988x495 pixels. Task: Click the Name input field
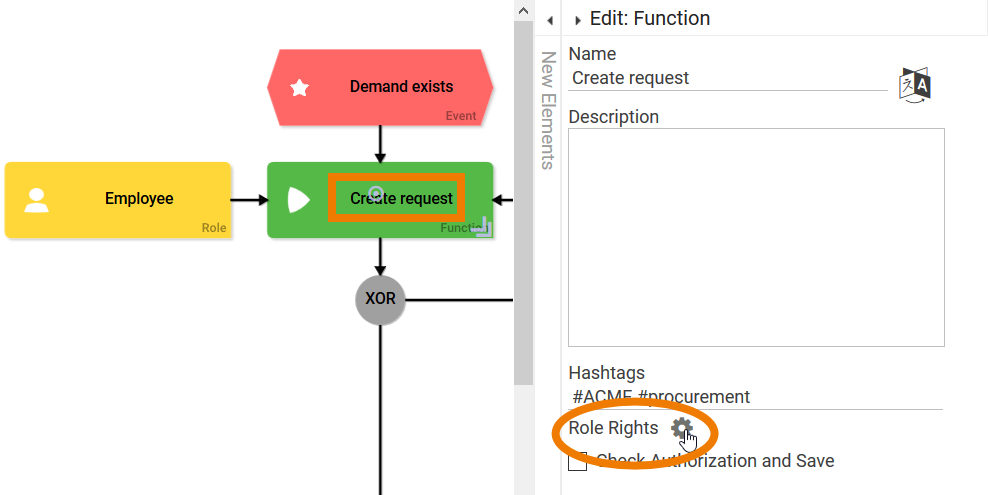(727, 78)
